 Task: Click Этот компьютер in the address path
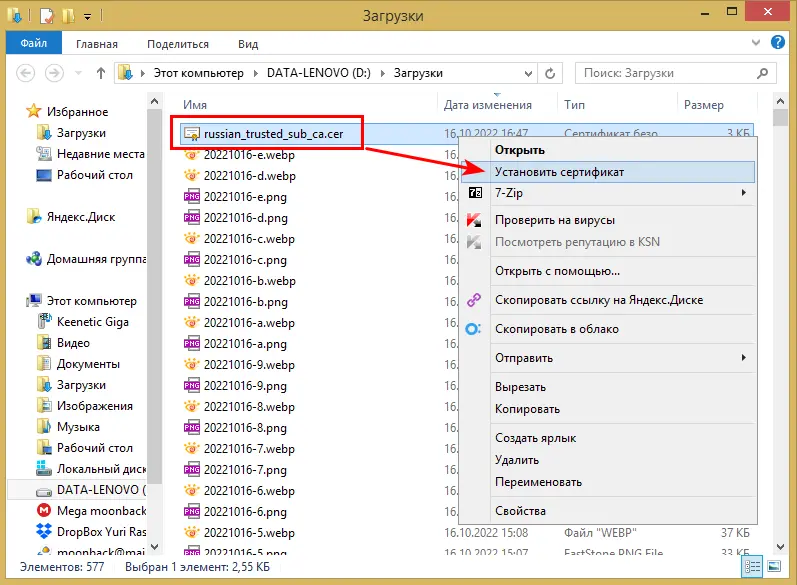tap(199, 73)
